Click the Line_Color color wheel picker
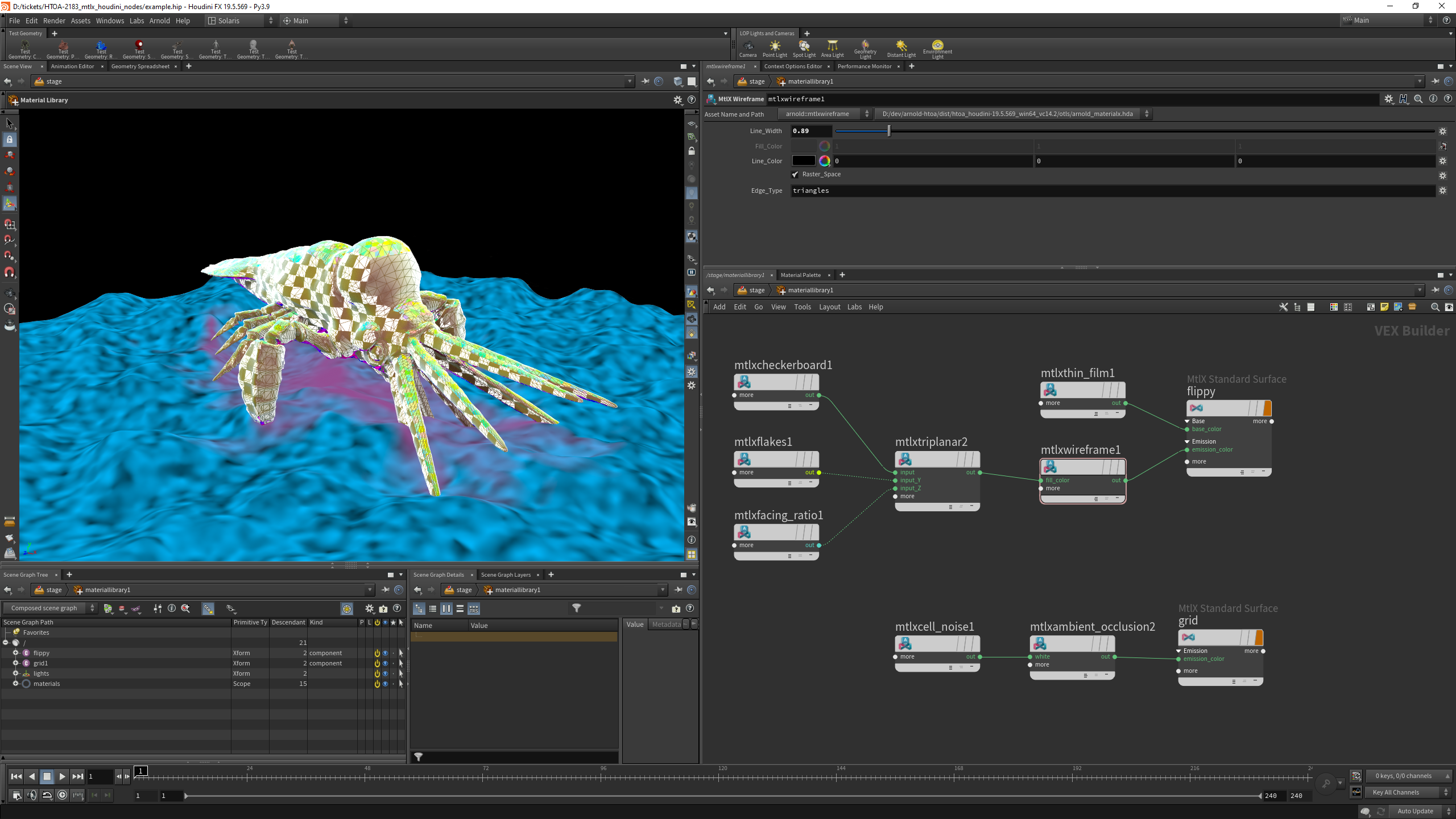The height and width of the screenshot is (819, 1456). point(825,161)
